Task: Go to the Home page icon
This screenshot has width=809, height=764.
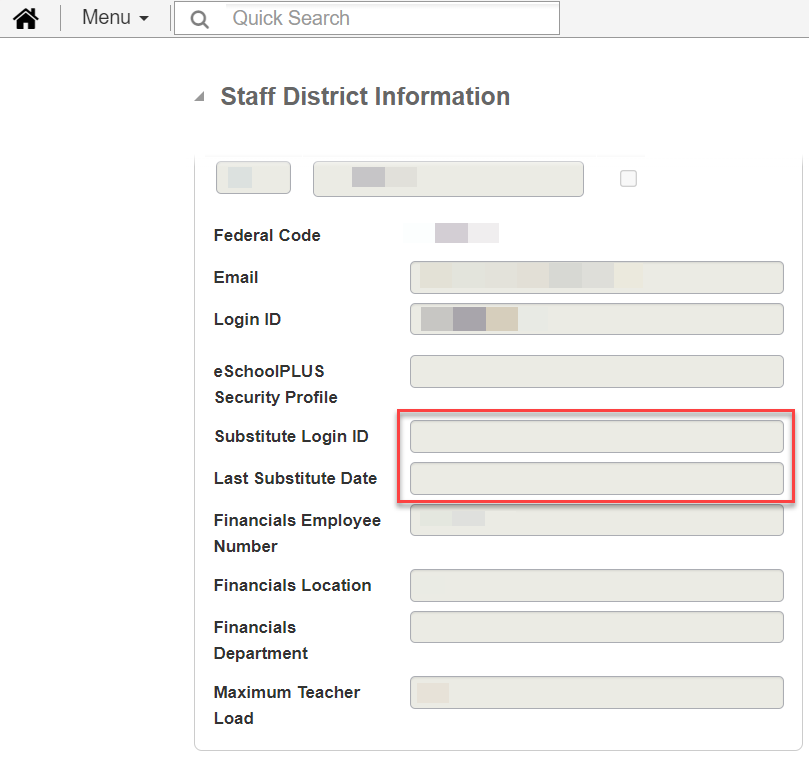Action: point(25,18)
